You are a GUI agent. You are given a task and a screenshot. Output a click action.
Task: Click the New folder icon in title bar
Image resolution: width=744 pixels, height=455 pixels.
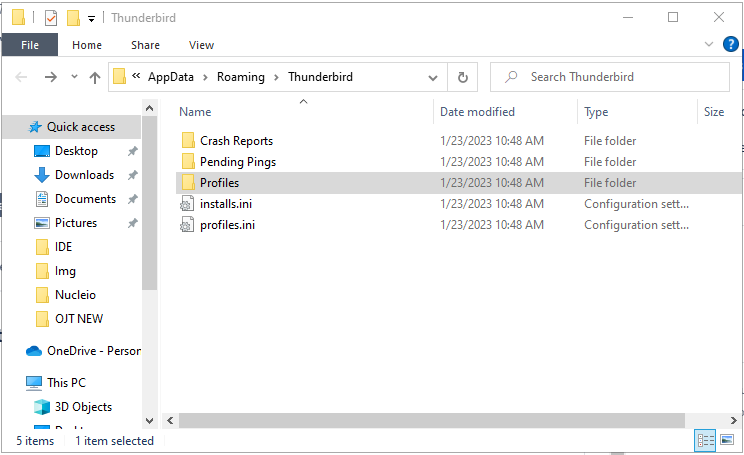pyautogui.click(x=74, y=18)
